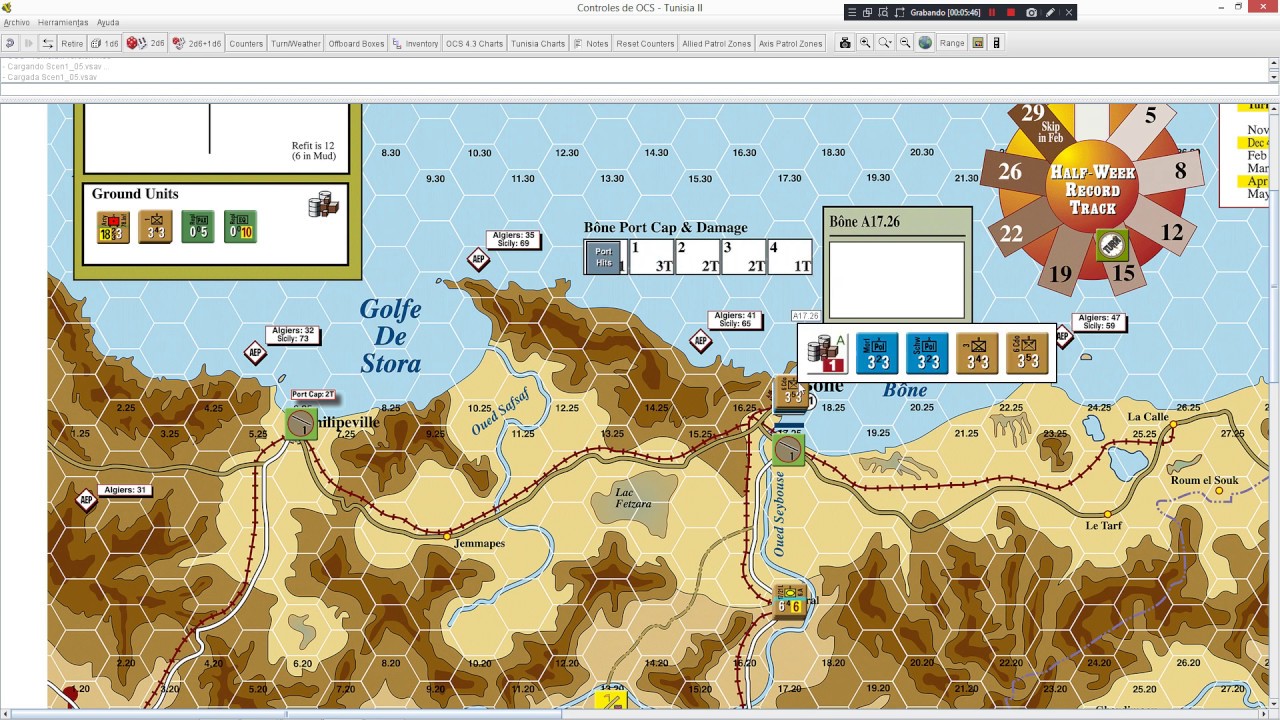The image size is (1280, 720).
Task: Click the airbase marker south of Bône
Action: [788, 449]
